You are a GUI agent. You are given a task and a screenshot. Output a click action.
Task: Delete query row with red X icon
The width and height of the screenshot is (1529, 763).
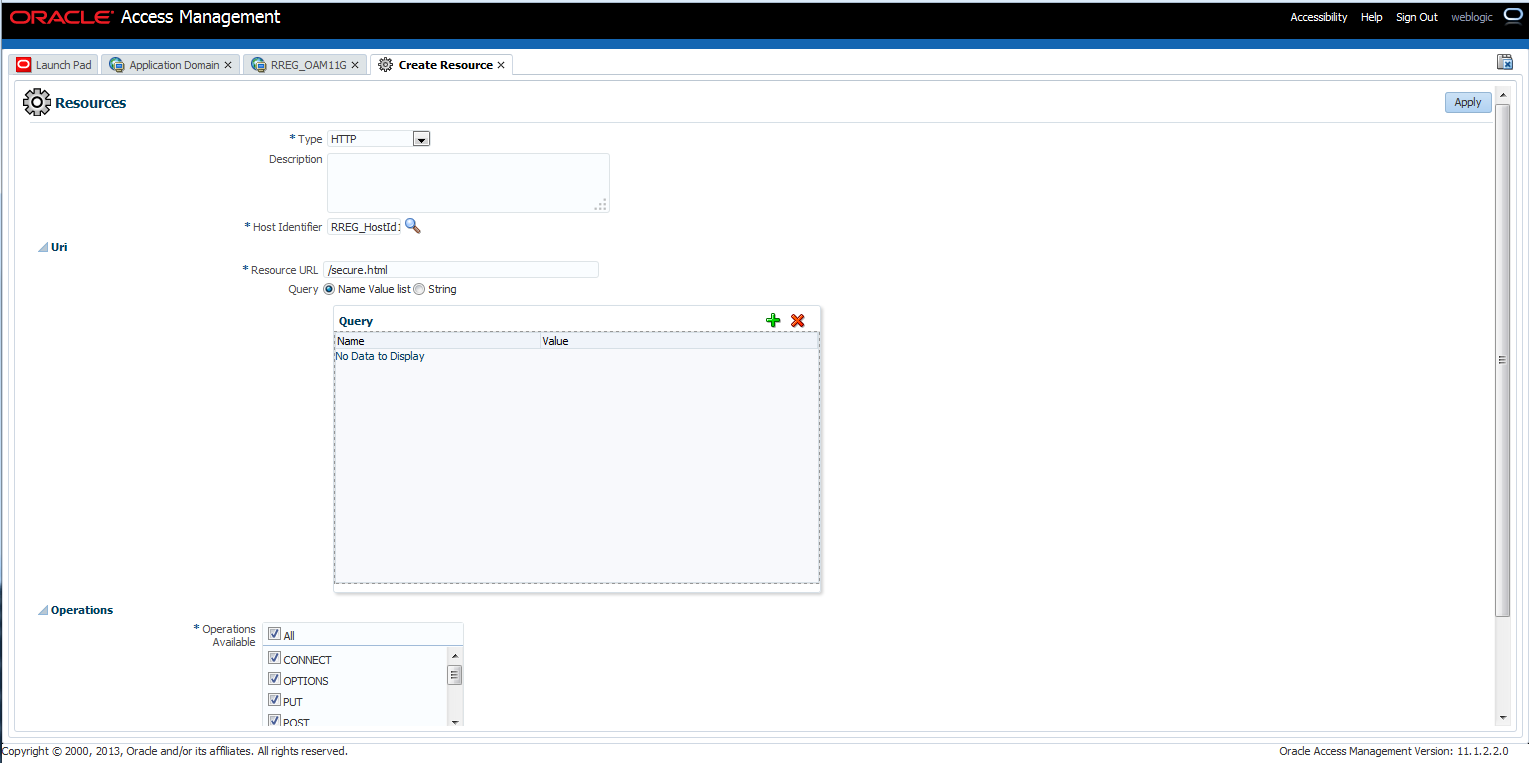coord(797,320)
